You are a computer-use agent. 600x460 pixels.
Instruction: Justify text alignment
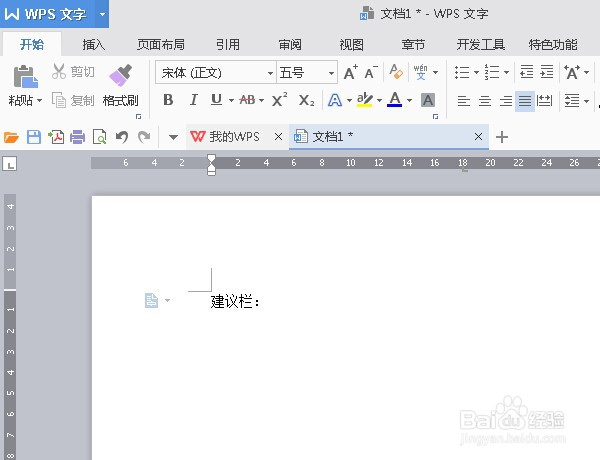click(525, 101)
